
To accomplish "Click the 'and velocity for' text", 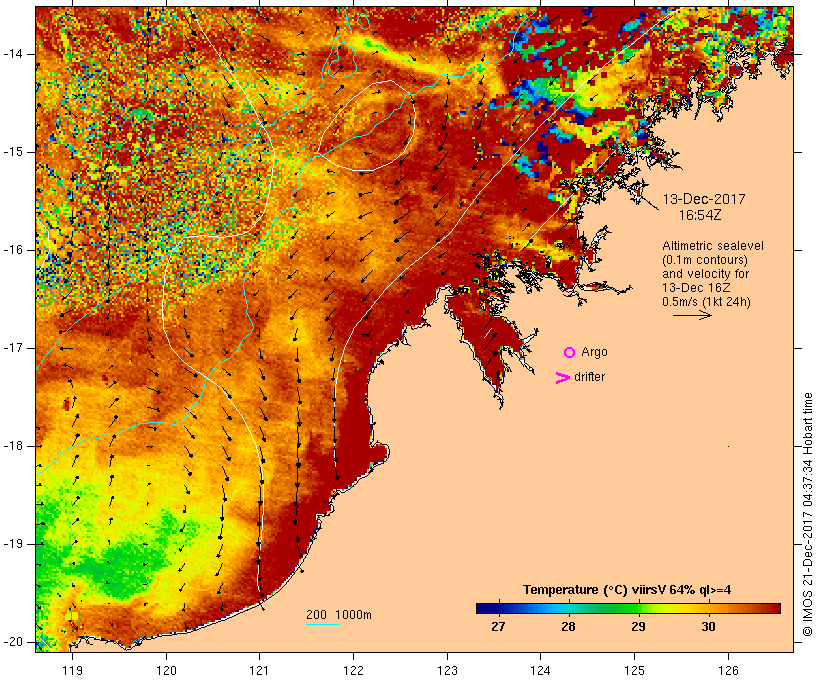I will 705,274.
